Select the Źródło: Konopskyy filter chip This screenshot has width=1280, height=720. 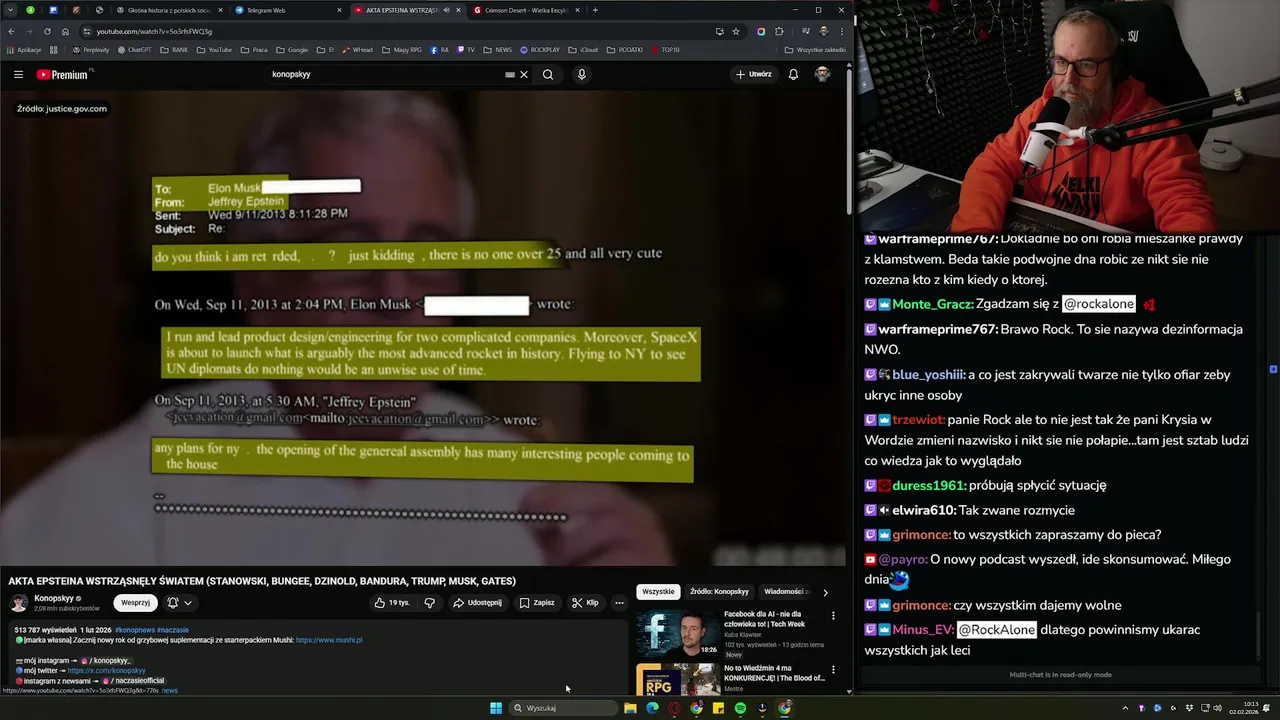pyautogui.click(x=719, y=592)
